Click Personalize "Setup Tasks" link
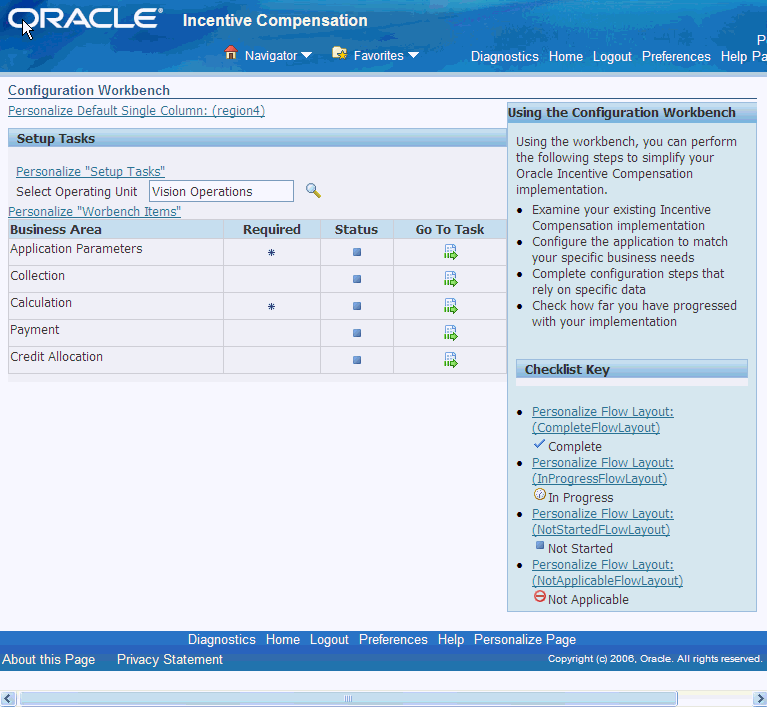 point(90,172)
